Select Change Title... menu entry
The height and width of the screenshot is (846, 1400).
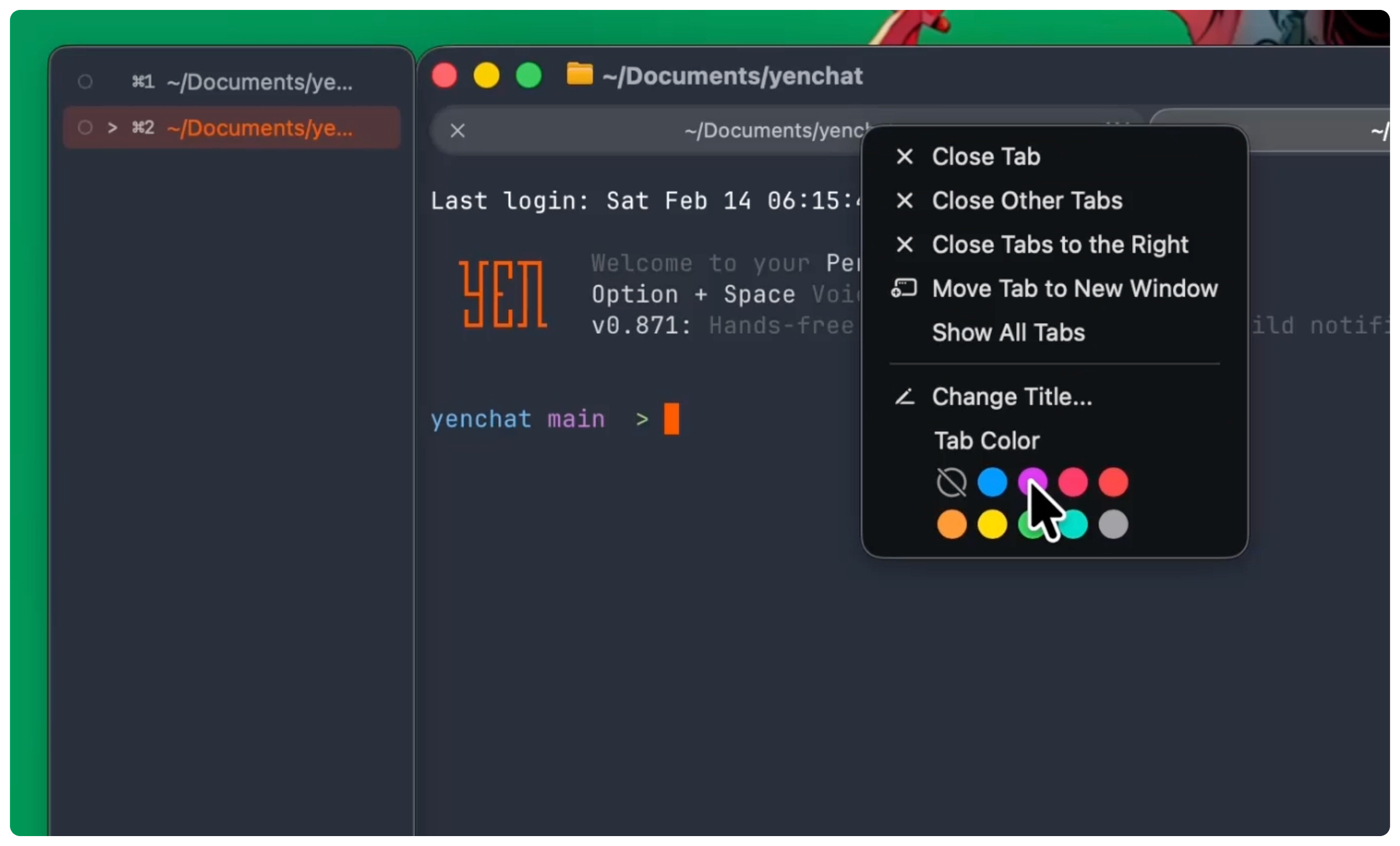[1012, 397]
